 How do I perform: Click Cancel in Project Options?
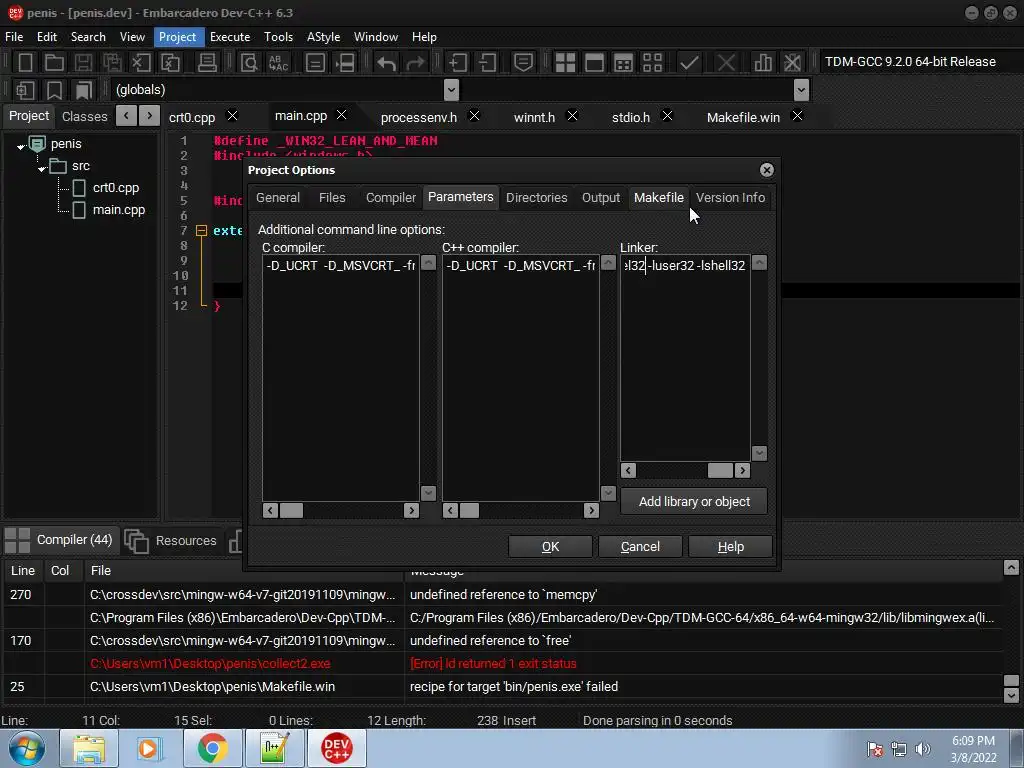pyautogui.click(x=640, y=547)
